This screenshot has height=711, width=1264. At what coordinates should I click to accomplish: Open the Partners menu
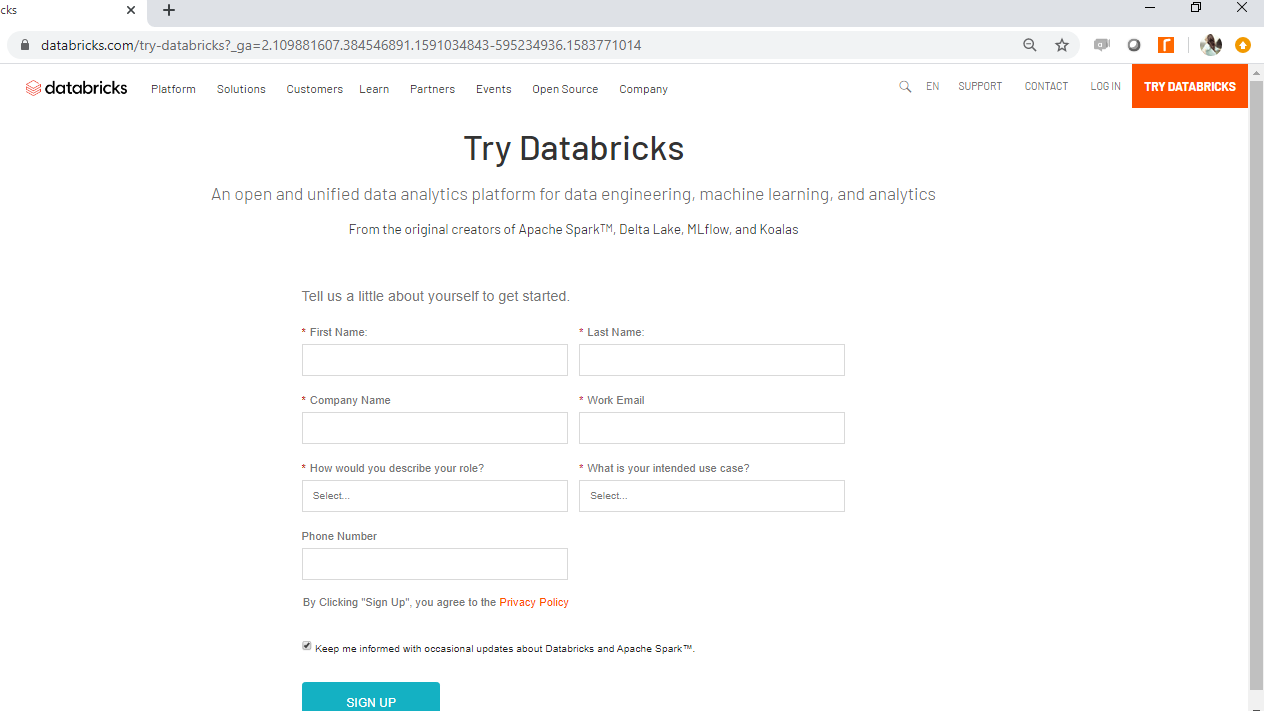(432, 89)
